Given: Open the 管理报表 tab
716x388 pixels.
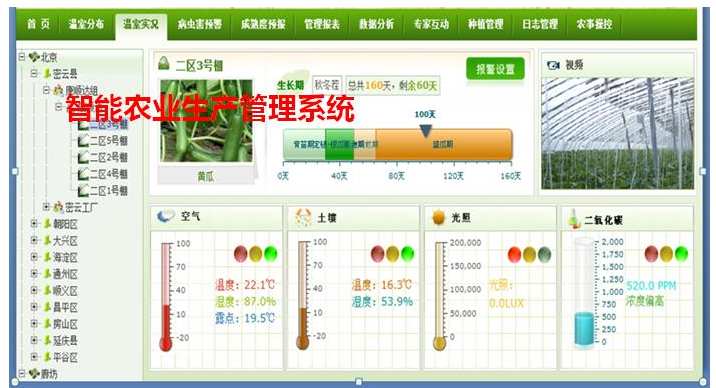Looking at the screenshot, I should [322, 24].
